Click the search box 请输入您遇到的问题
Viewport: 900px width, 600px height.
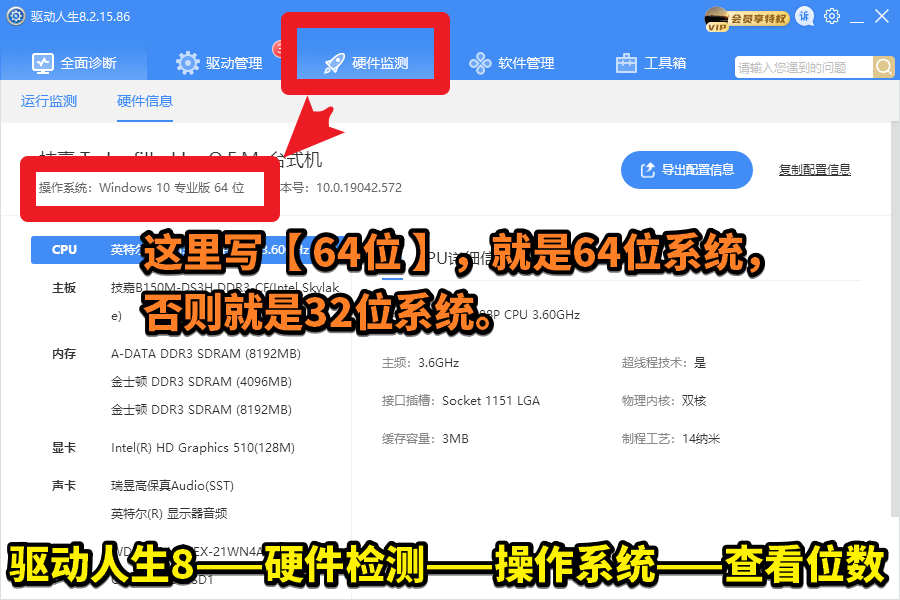click(804, 67)
